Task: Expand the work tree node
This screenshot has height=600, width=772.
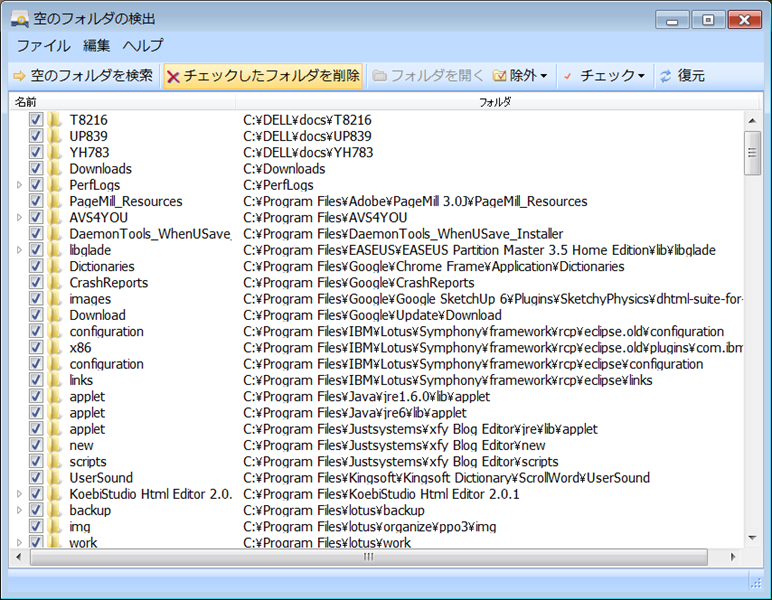Action: [19, 542]
